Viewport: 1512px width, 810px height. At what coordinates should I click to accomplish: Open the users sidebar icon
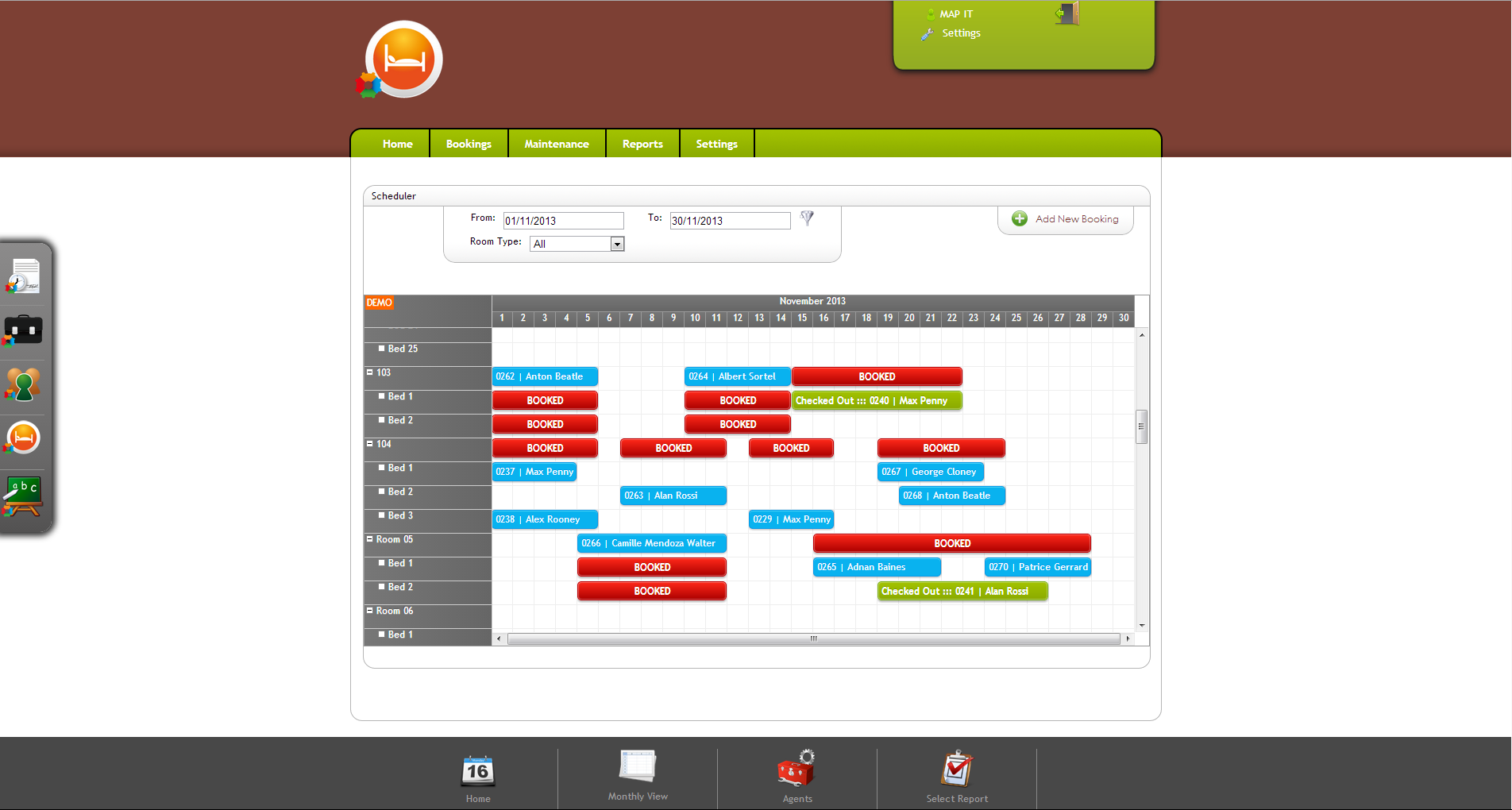point(22,384)
